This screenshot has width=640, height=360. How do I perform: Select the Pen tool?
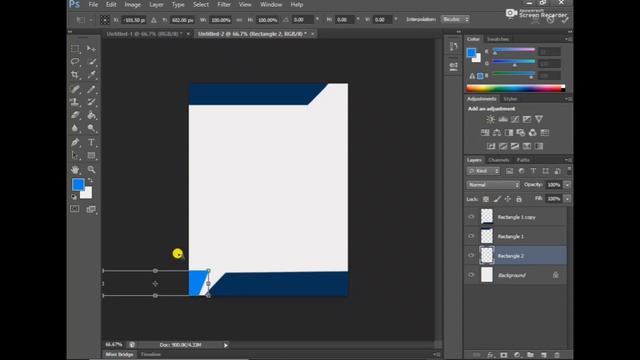point(75,142)
